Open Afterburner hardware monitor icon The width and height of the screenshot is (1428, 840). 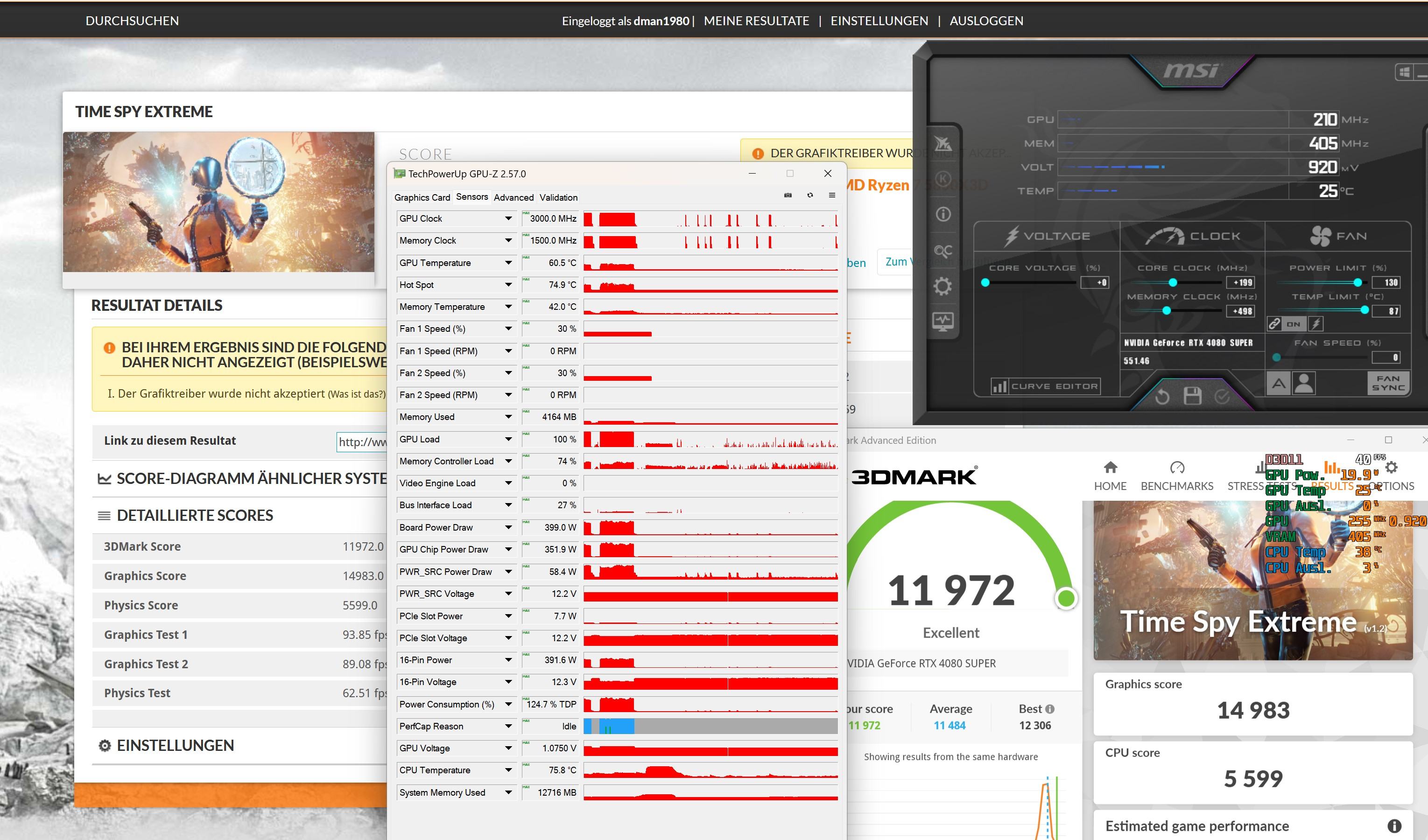click(943, 322)
